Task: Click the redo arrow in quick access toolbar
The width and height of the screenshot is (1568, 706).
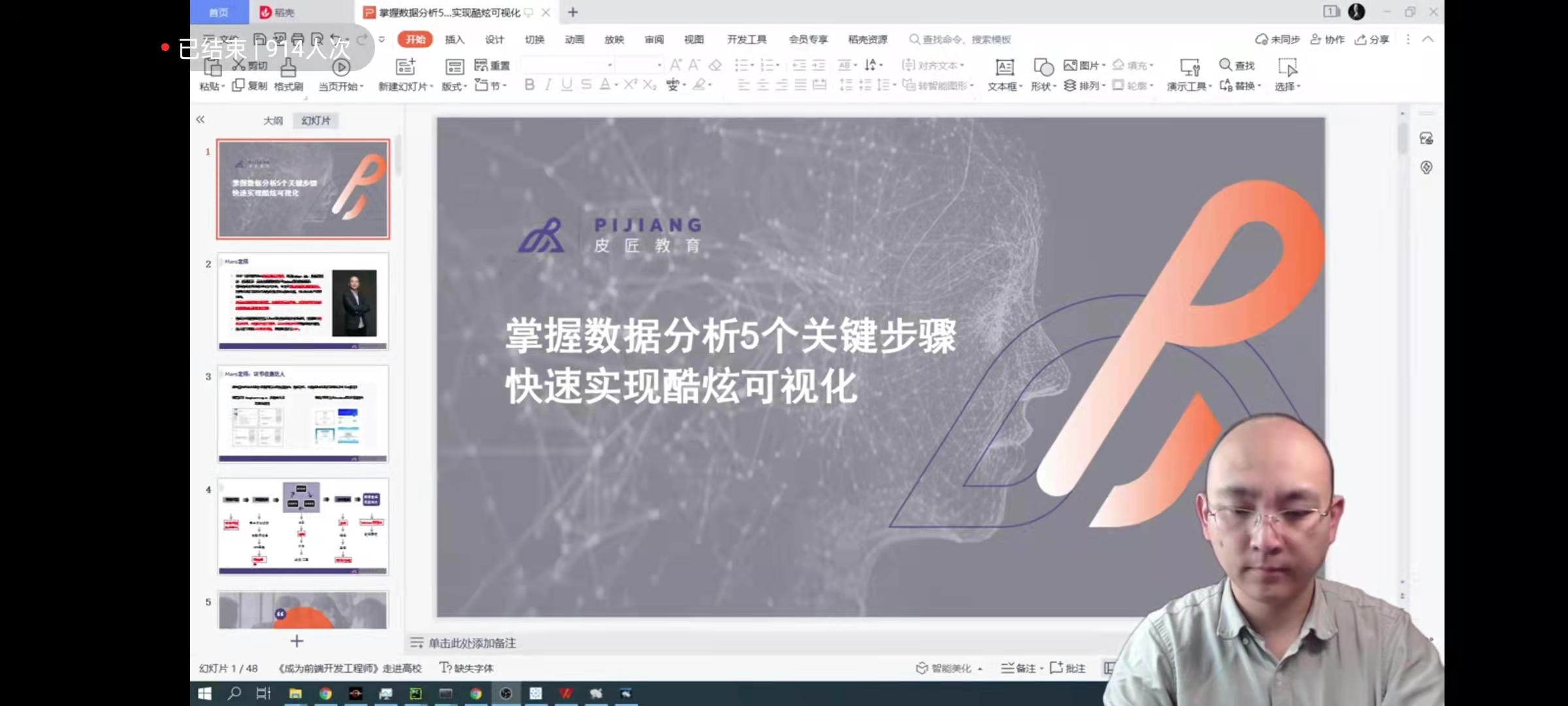Action: pyautogui.click(x=361, y=39)
